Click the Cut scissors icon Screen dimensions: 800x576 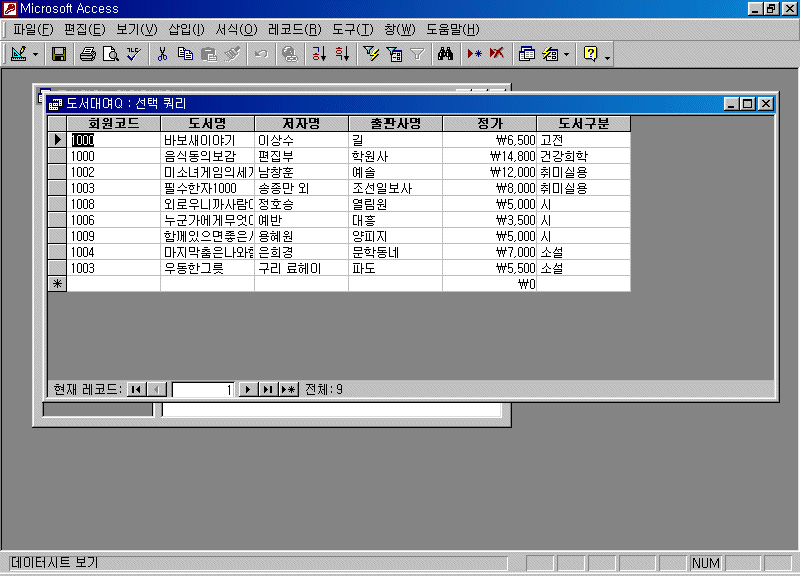[162, 54]
